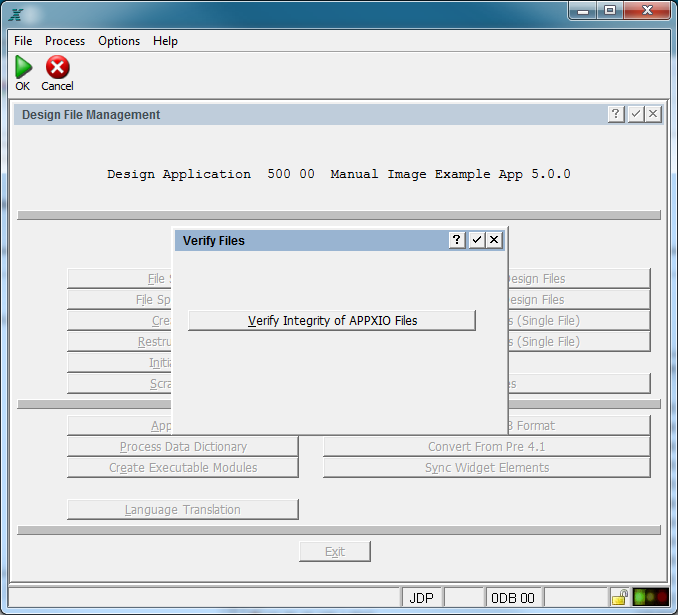Click help icon in Design File Management bar
This screenshot has width=678, height=615.
616,114
